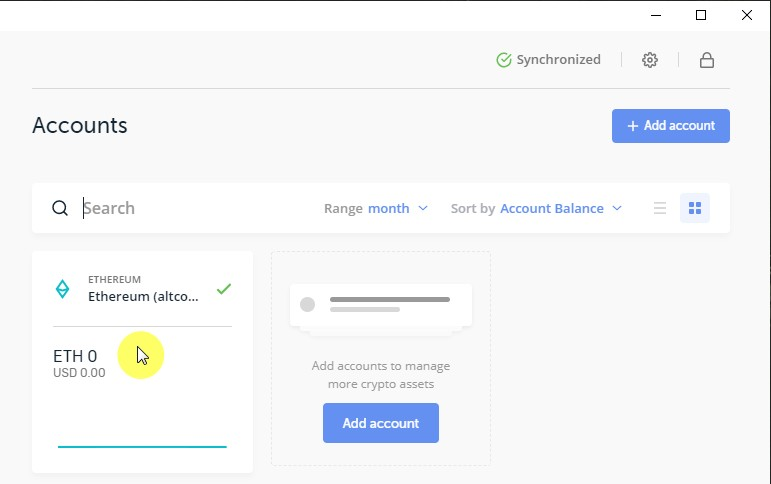
Task: Open the settings gear icon
Action: click(x=650, y=60)
